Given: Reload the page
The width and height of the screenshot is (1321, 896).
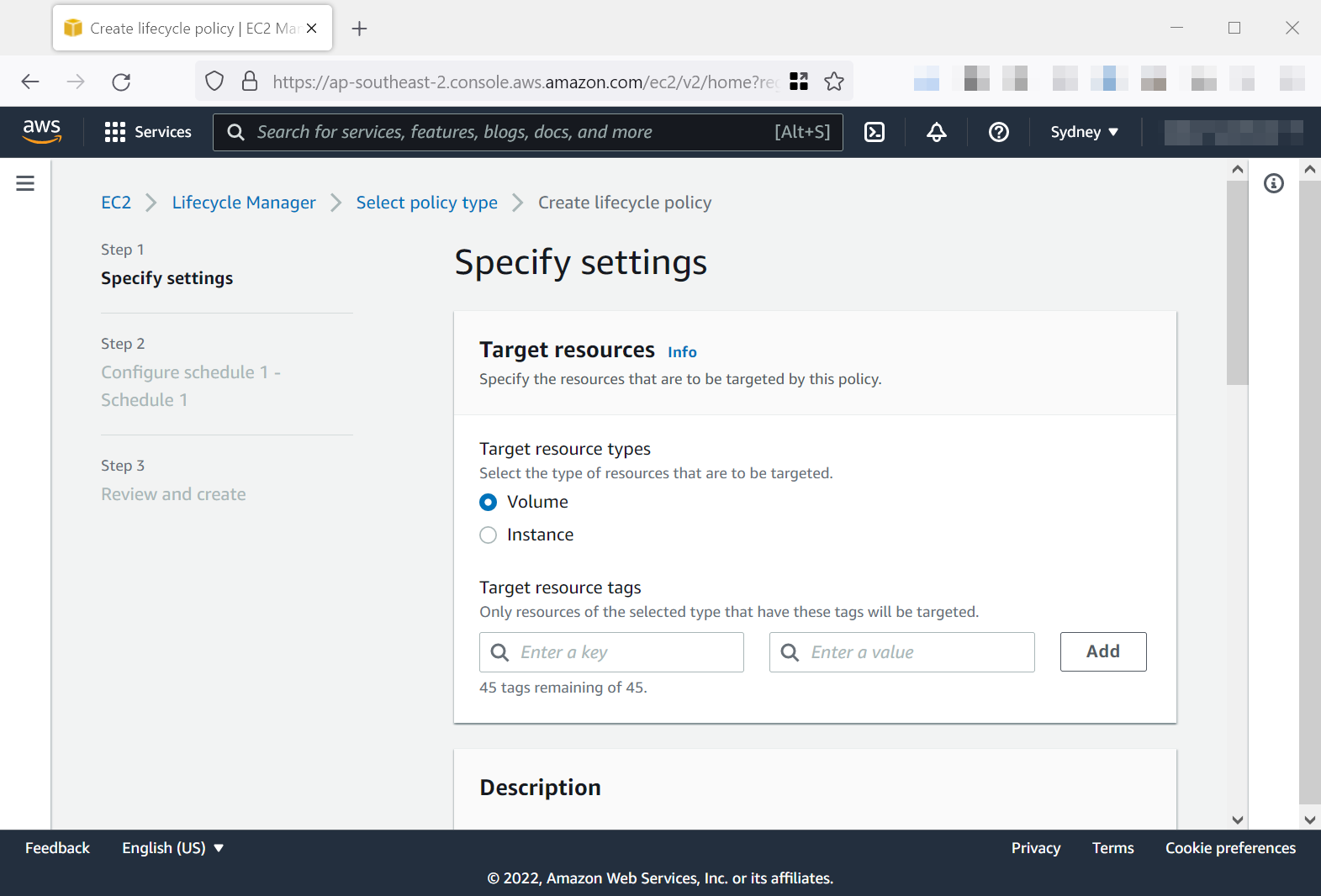Looking at the screenshot, I should click(121, 82).
